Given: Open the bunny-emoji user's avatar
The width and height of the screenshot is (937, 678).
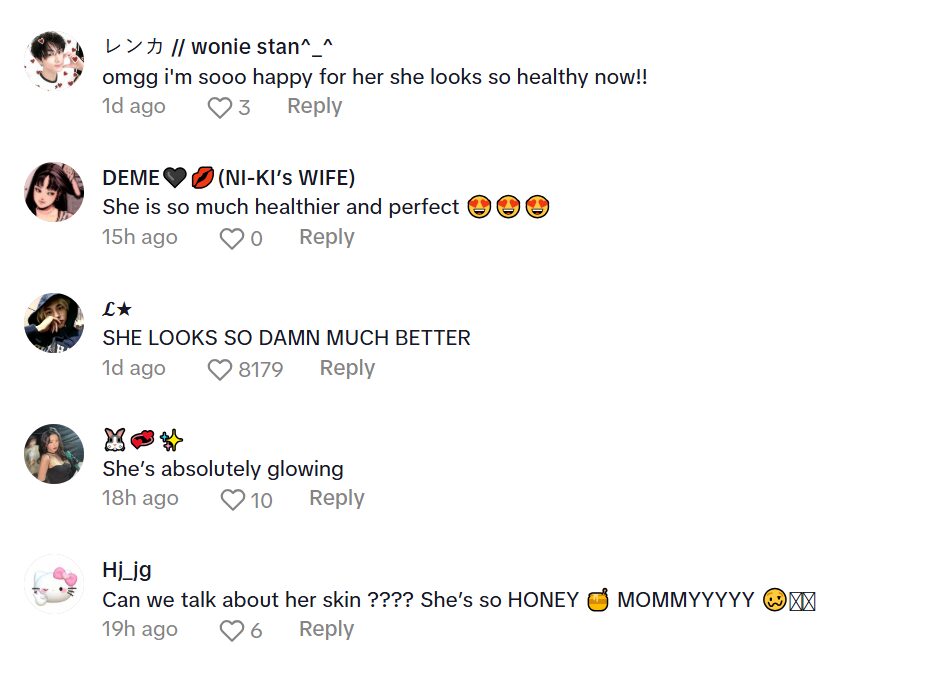Looking at the screenshot, I should point(54,454).
